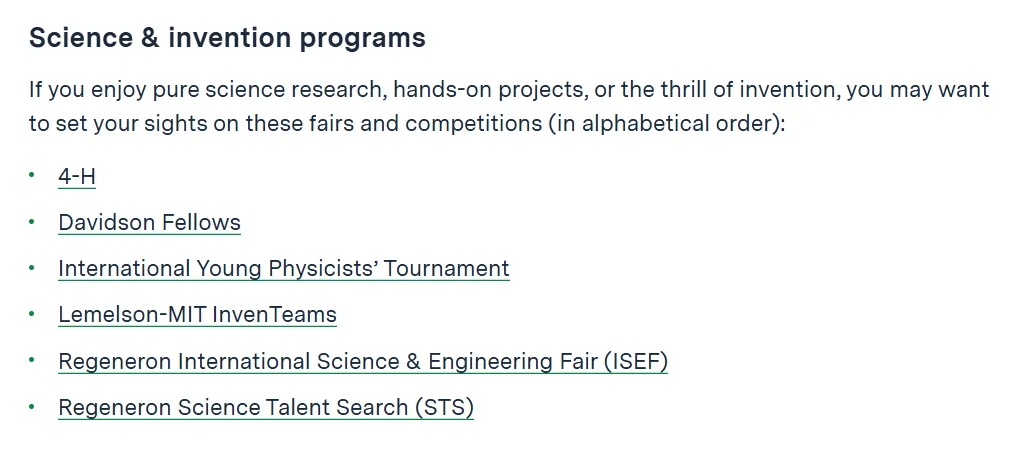Open Regeneron International Science & Engineering Fair link
Viewport: 1015px width, 460px height.
click(362, 361)
